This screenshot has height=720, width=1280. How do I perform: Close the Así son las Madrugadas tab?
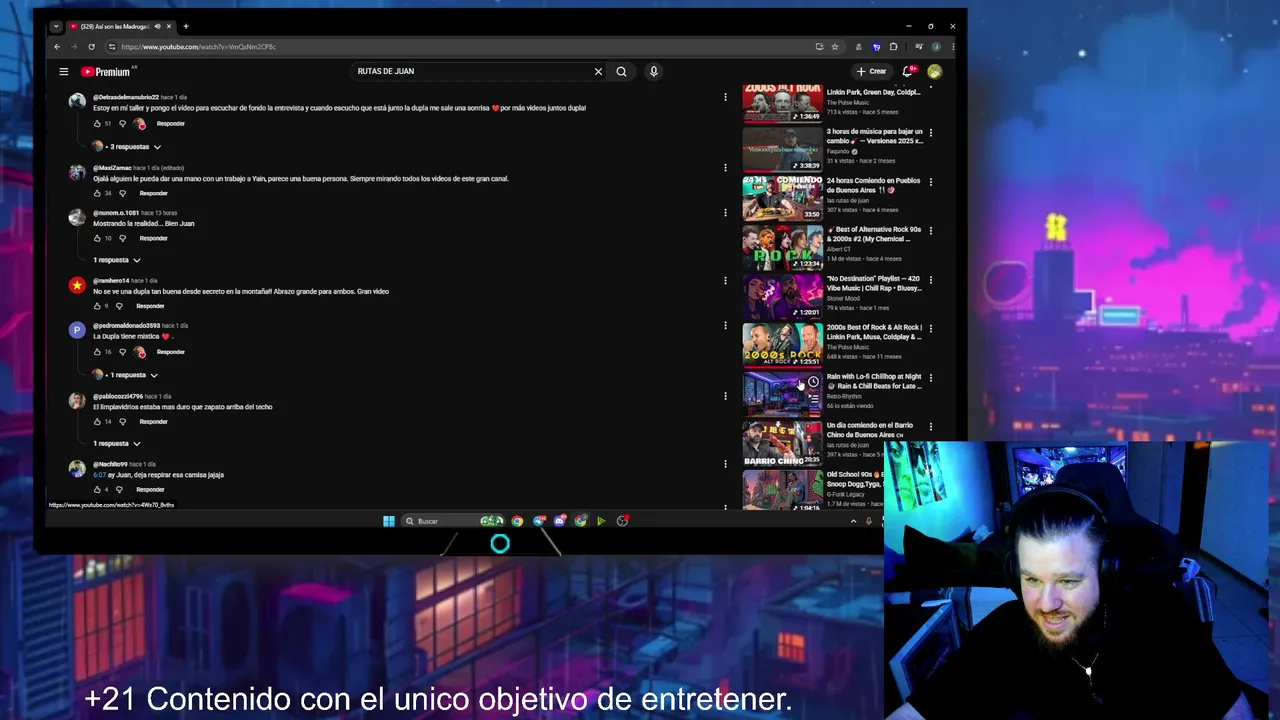pyautogui.click(x=169, y=26)
